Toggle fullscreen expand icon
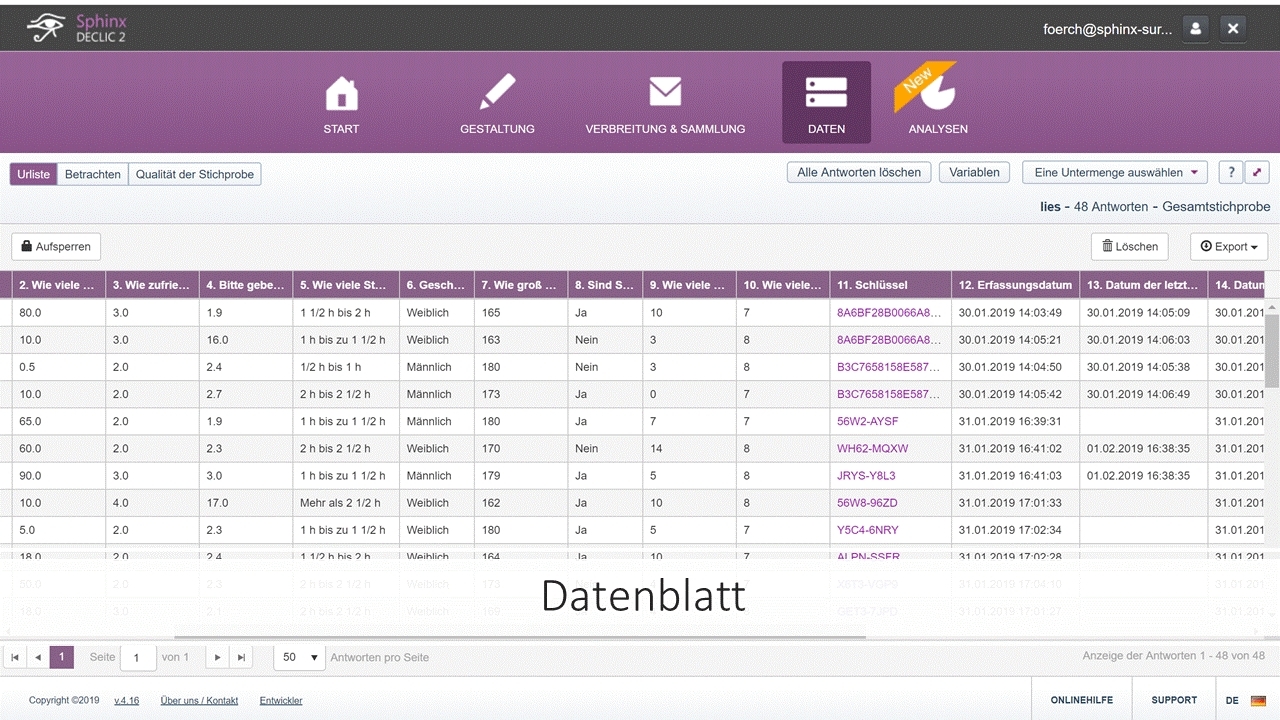 click(x=1257, y=173)
